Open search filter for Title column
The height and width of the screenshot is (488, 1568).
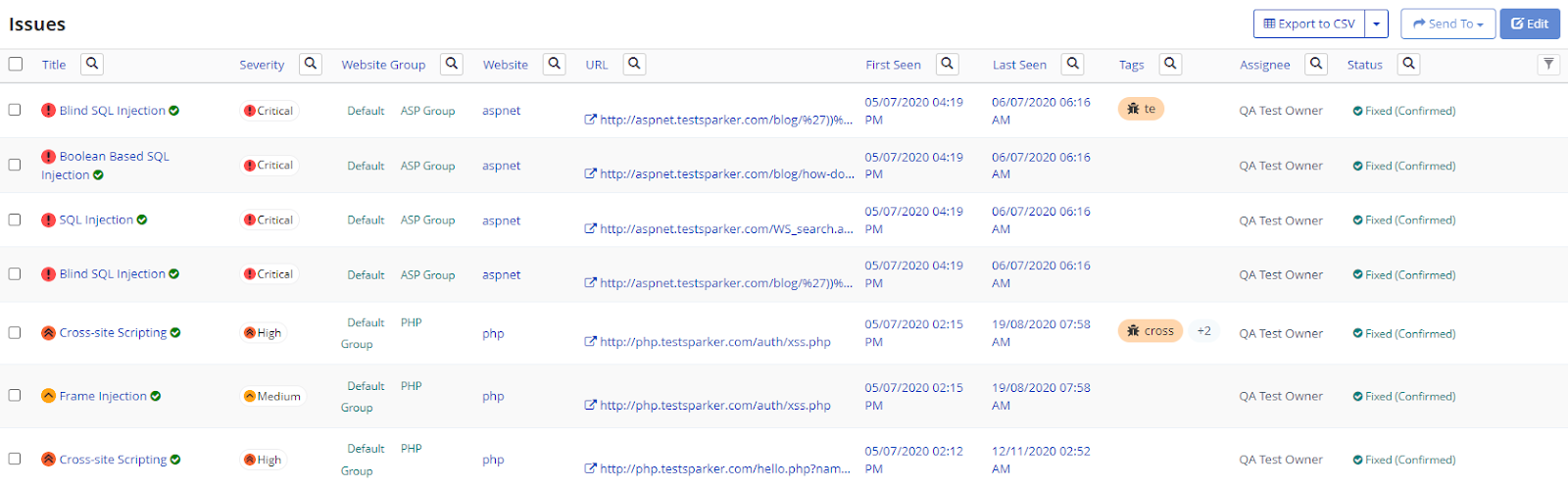pyautogui.click(x=92, y=64)
